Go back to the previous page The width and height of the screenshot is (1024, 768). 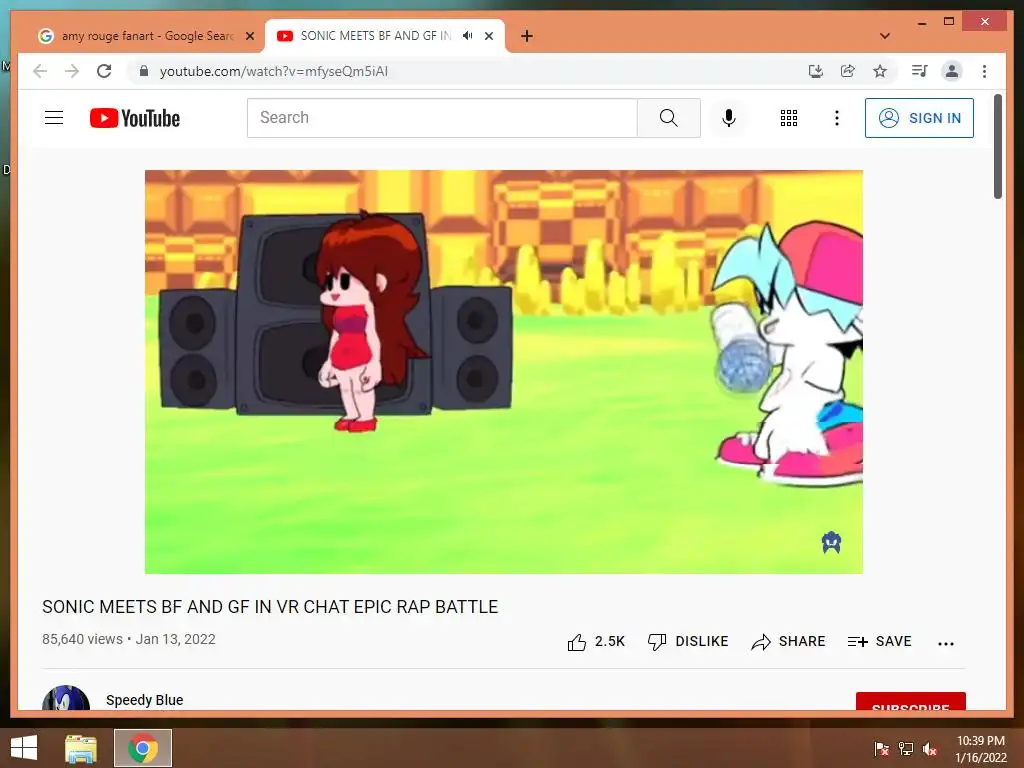(40, 71)
